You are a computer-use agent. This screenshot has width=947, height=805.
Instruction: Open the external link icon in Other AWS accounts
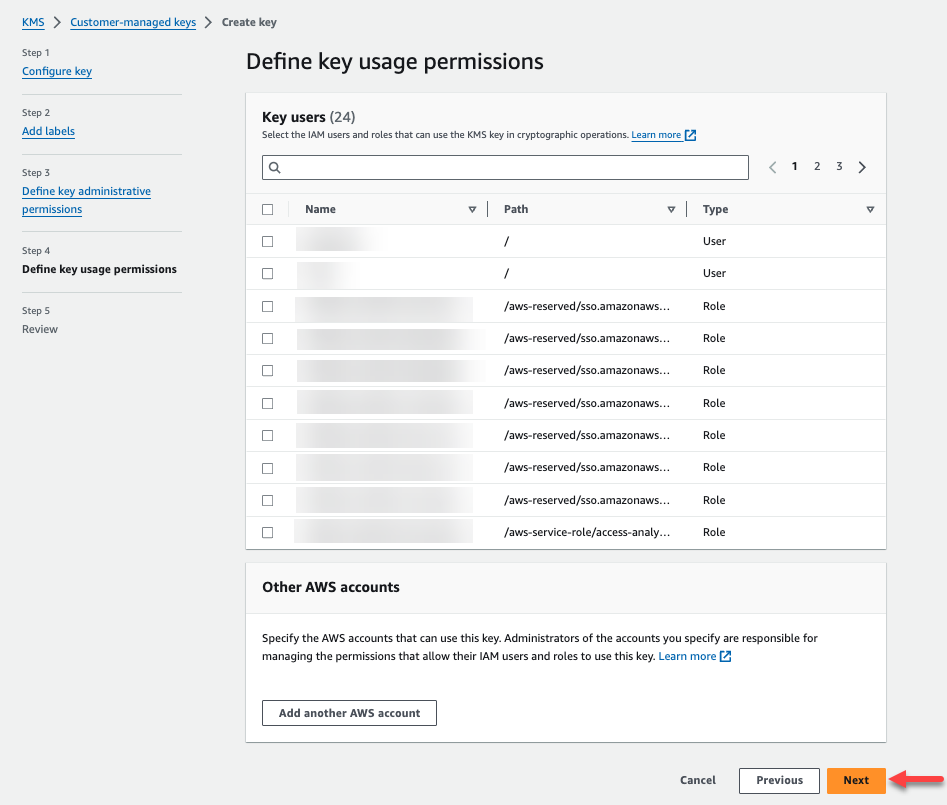725,656
